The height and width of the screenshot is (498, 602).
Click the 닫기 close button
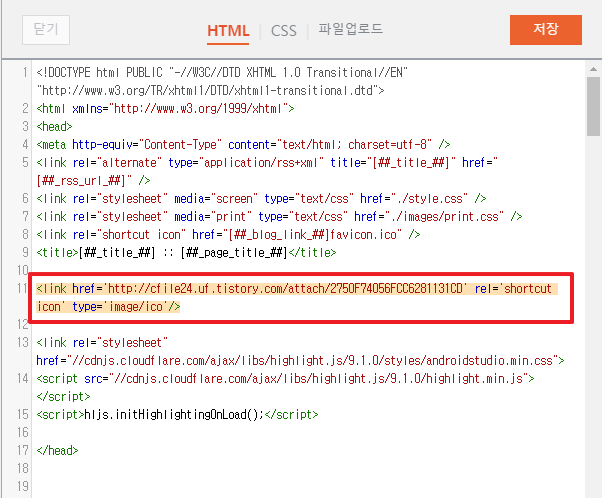[46, 30]
